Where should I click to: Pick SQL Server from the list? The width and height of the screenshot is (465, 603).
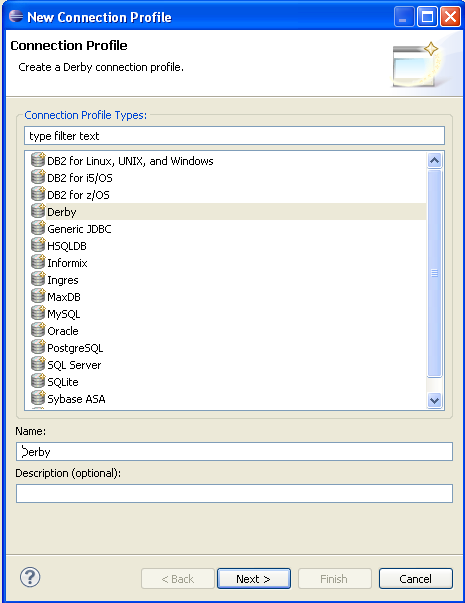coord(74,365)
